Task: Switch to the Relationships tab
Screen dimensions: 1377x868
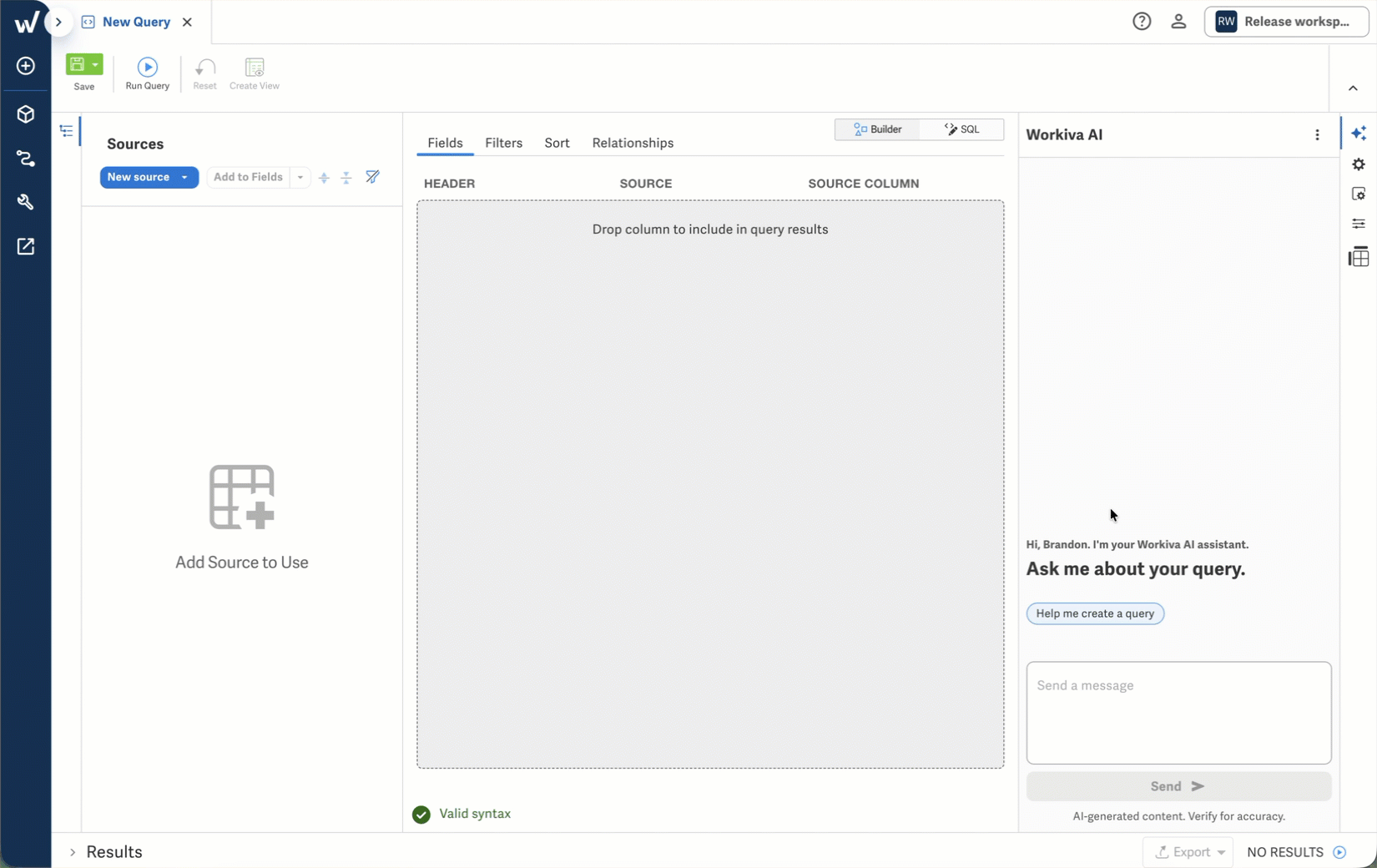Action: click(x=633, y=143)
